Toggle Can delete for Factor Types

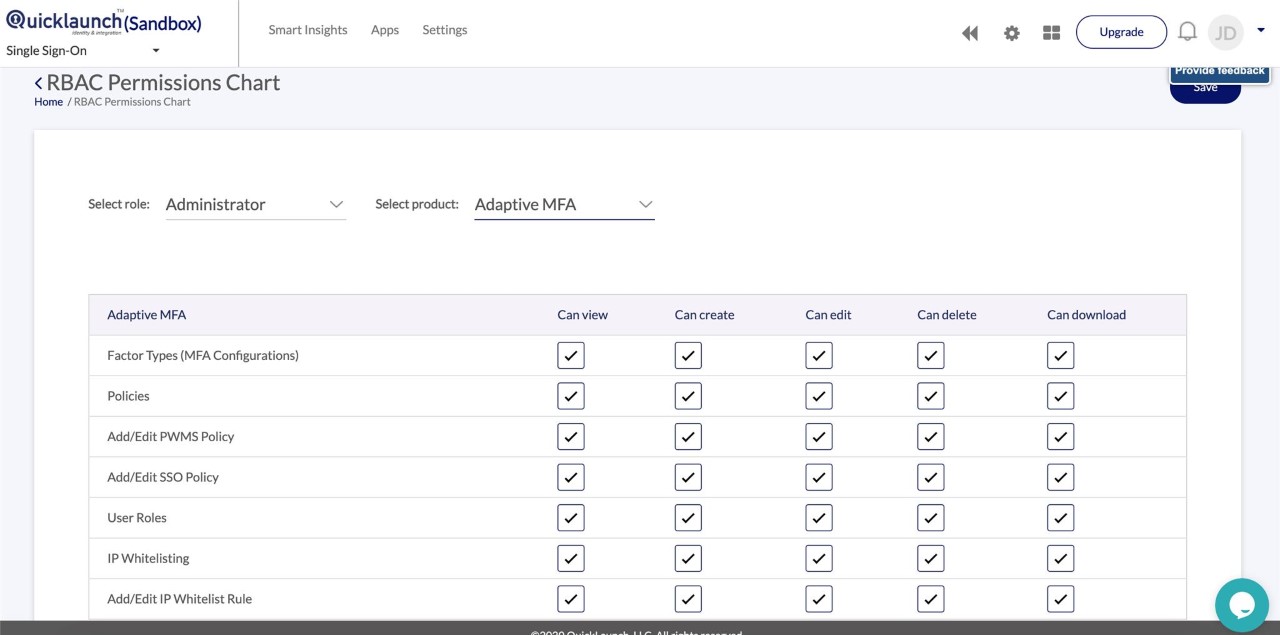[x=931, y=355]
